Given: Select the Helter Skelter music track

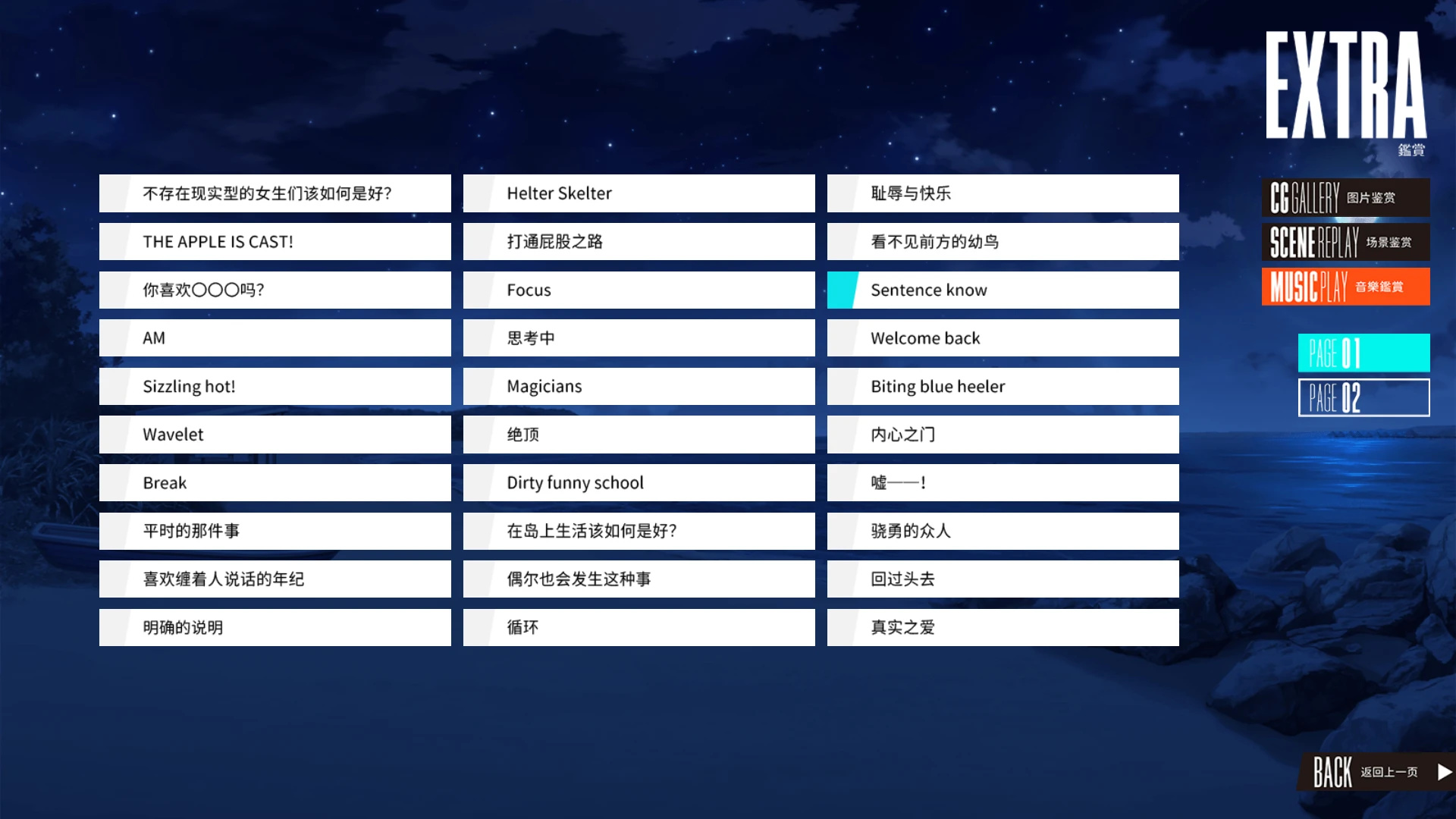Looking at the screenshot, I should coord(639,193).
